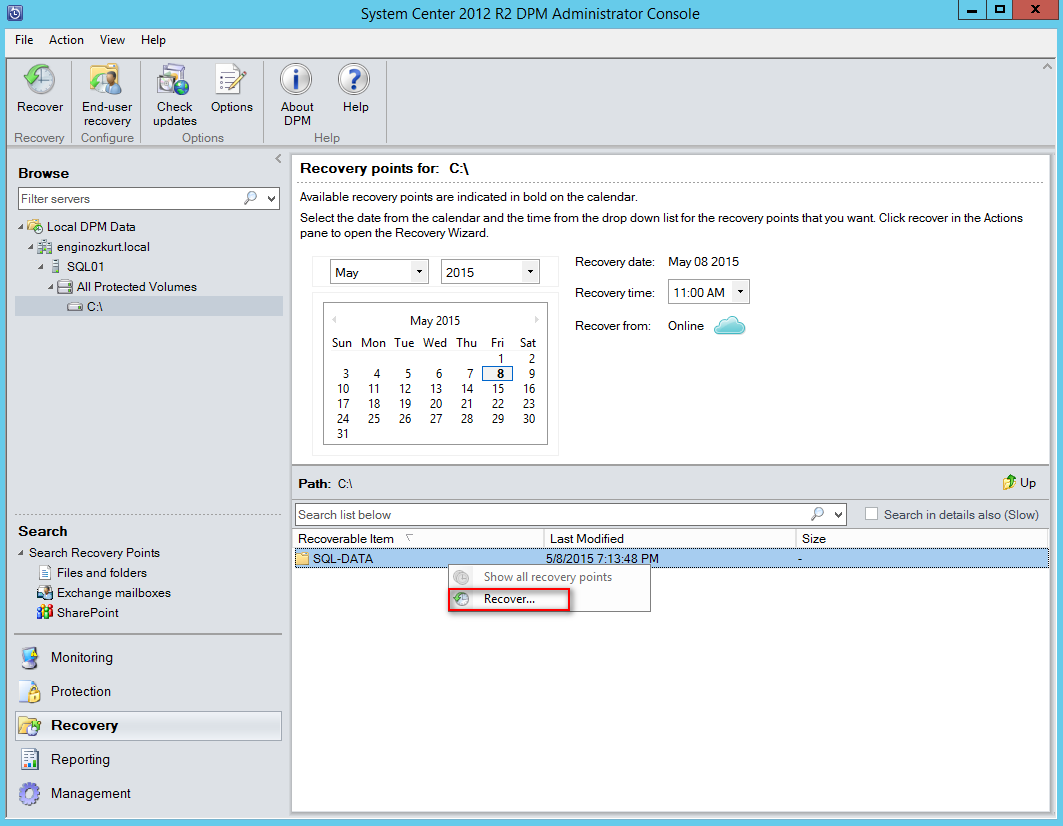The width and height of the screenshot is (1063, 826).
Task: Sort by the Last Modified column
Action: 670,538
